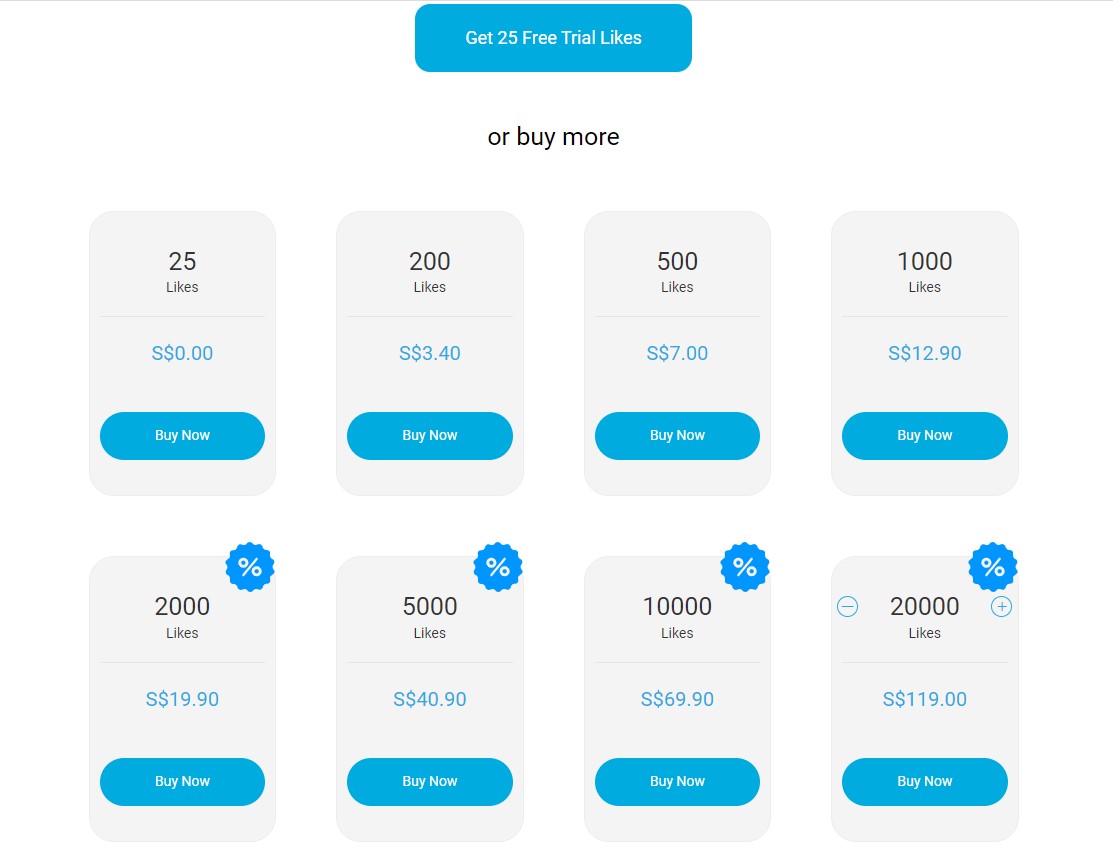Select the S$3.40 price text
The width and height of the screenshot is (1113, 850).
[429, 353]
